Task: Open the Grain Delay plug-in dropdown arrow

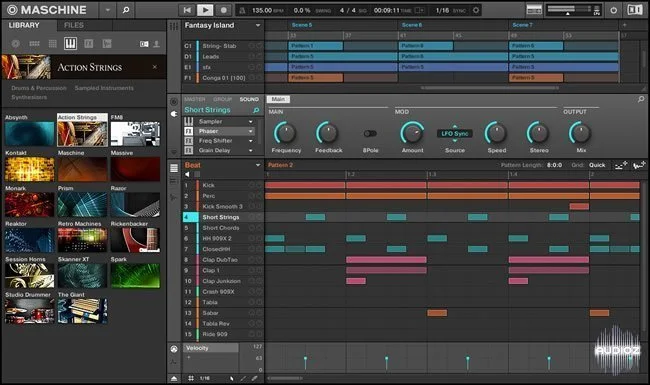Action: pyautogui.click(x=251, y=150)
